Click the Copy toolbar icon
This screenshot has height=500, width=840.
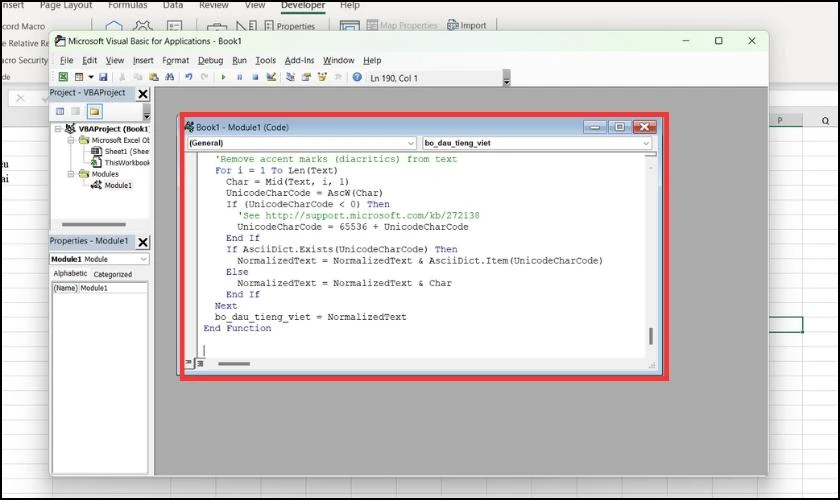tap(138, 77)
